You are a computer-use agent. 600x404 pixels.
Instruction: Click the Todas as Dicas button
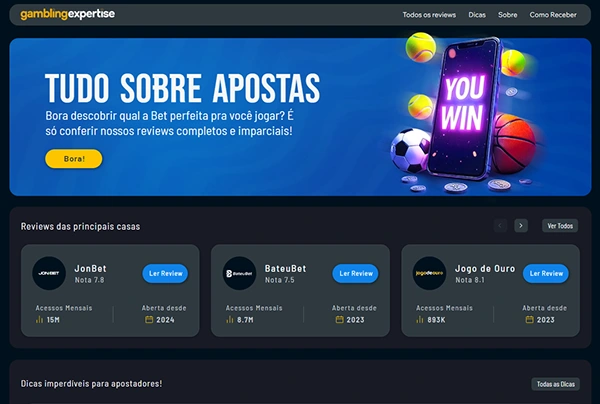click(x=556, y=384)
